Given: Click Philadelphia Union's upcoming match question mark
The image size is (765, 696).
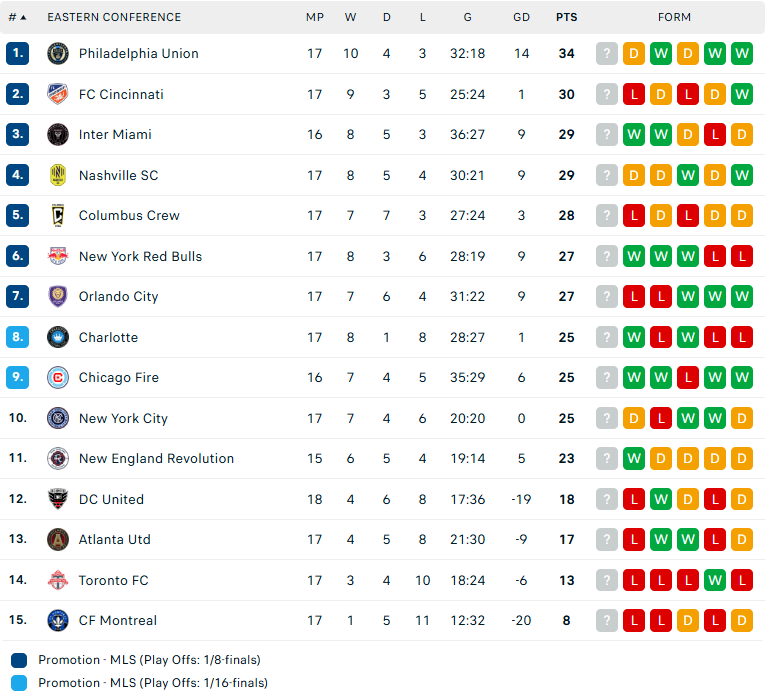Looking at the screenshot, I should 607,54.
